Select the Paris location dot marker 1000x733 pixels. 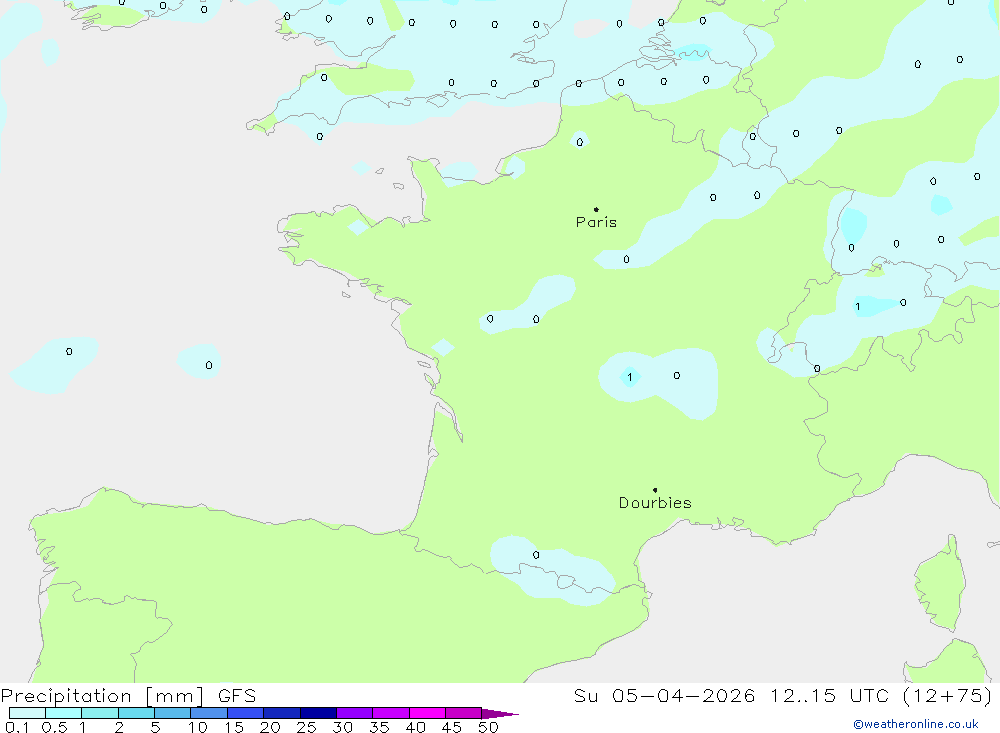(596, 209)
